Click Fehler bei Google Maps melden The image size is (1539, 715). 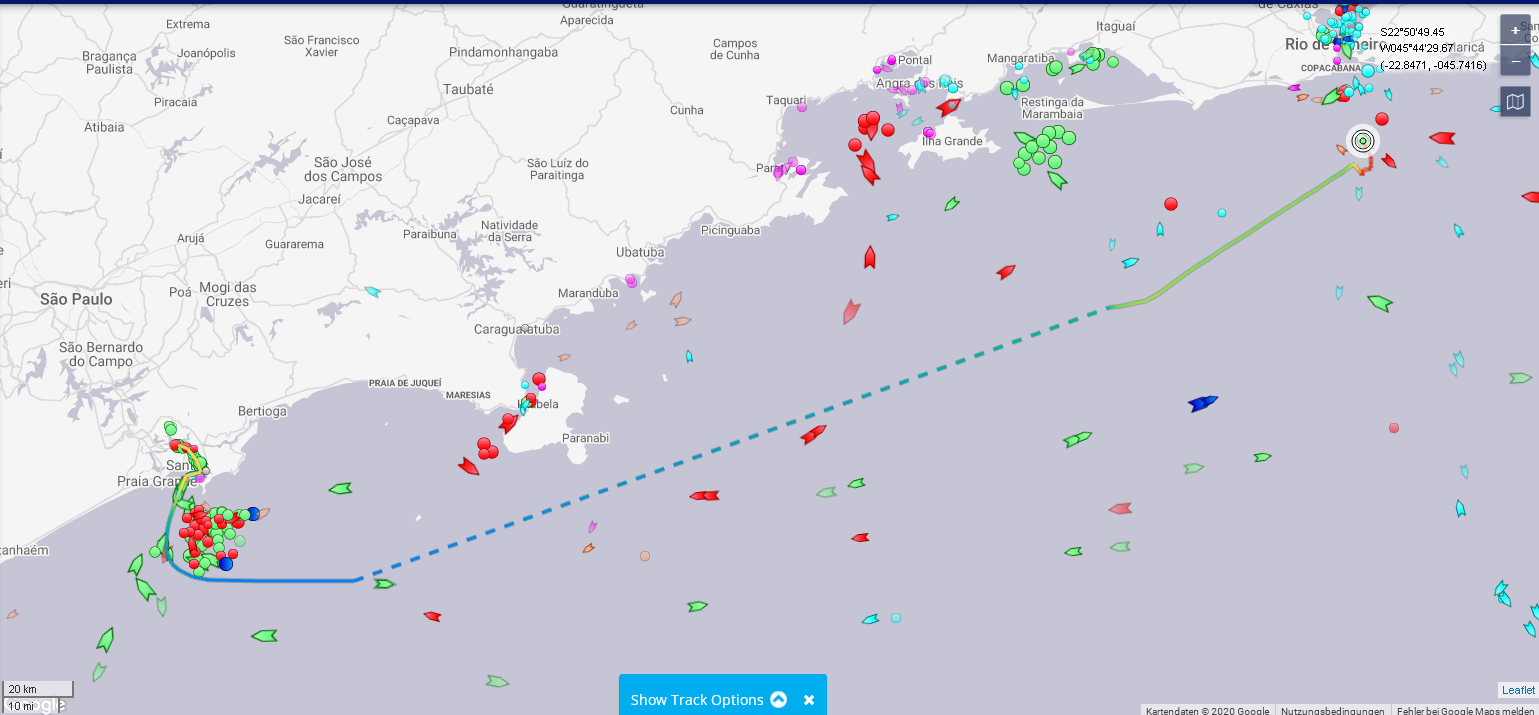(x=1466, y=711)
